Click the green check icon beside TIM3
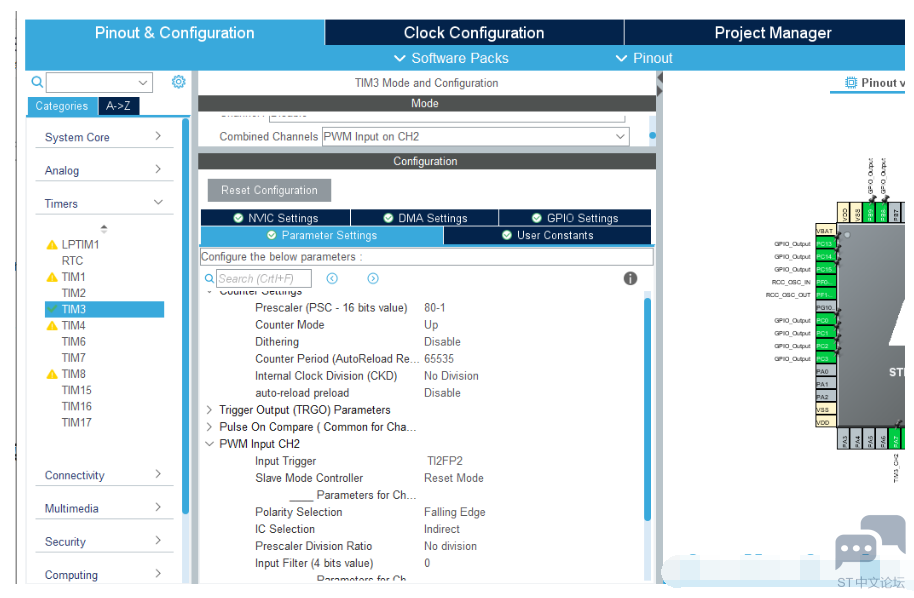The width and height of the screenshot is (914, 598). pyautogui.click(x=52, y=309)
